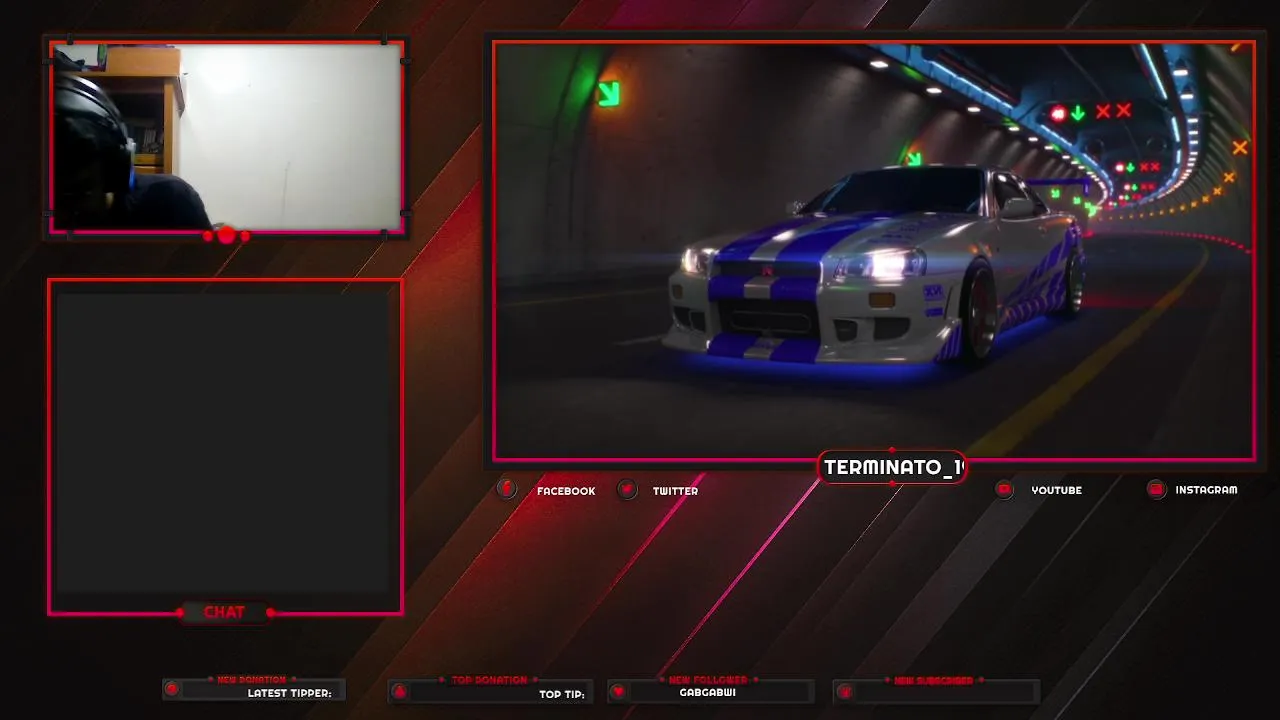Screen dimensions: 1280x720
Task: Click the Facebook icon
Action: click(507, 489)
